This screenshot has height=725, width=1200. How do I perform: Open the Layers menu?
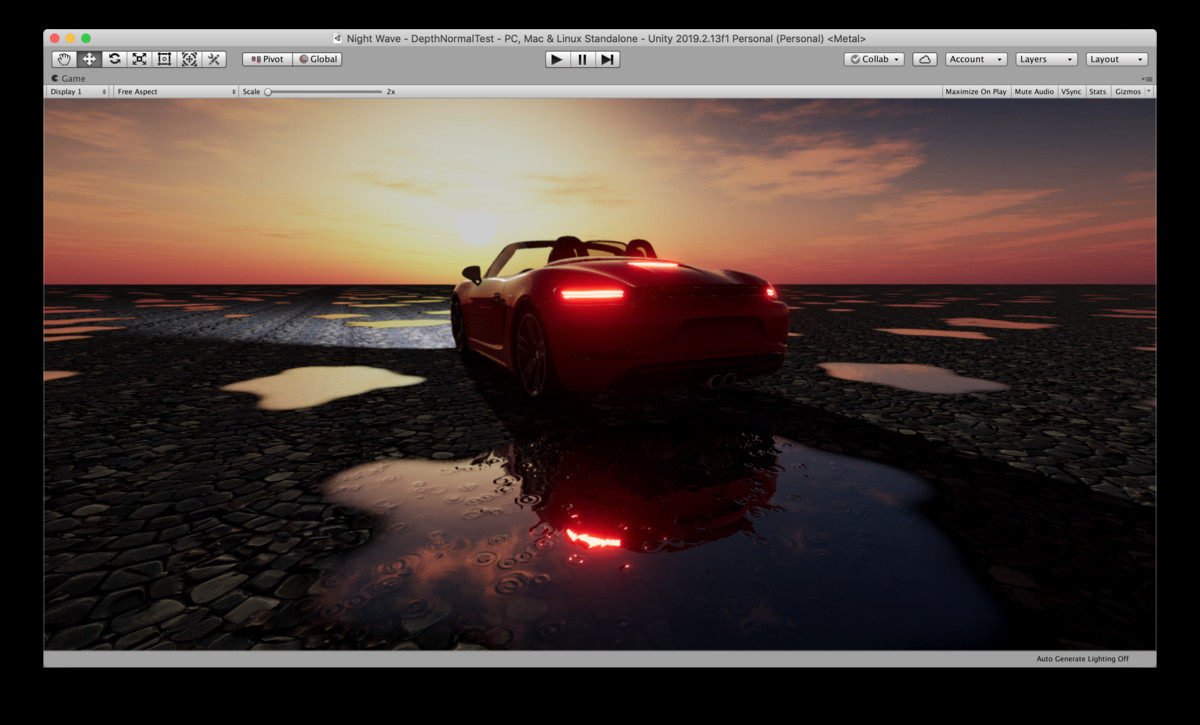point(1044,58)
